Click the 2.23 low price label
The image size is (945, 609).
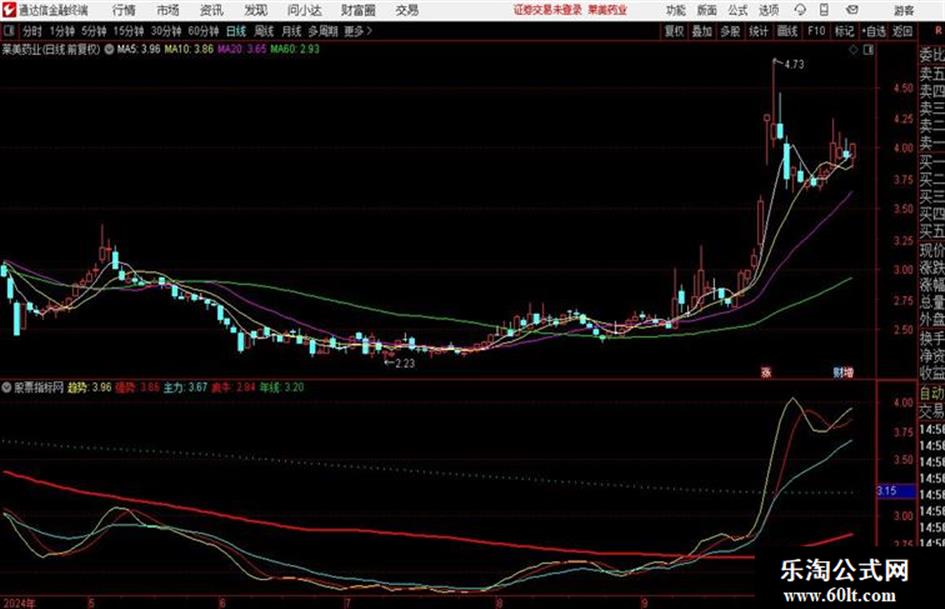point(405,363)
